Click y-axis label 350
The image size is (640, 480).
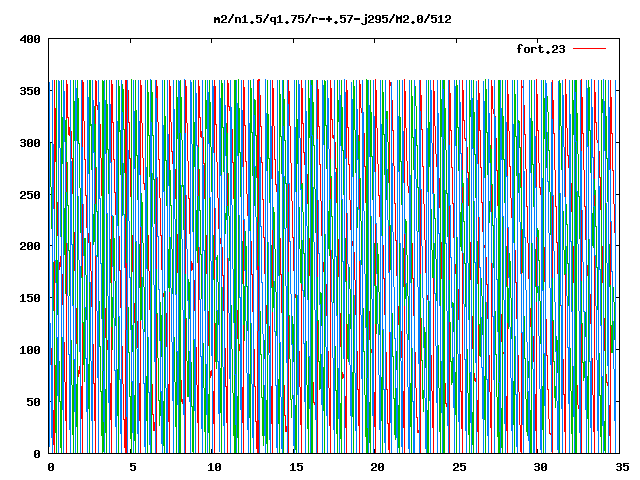30,91
